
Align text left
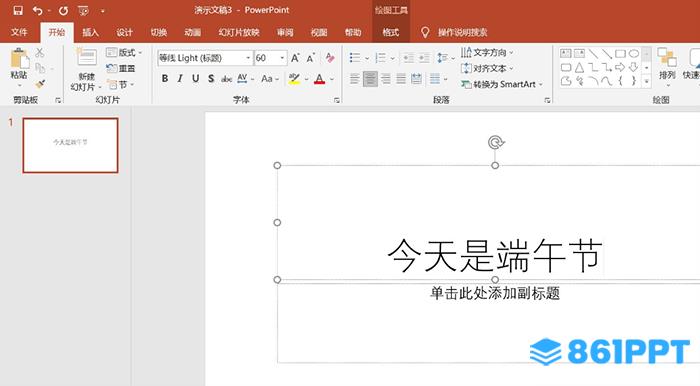tap(354, 79)
